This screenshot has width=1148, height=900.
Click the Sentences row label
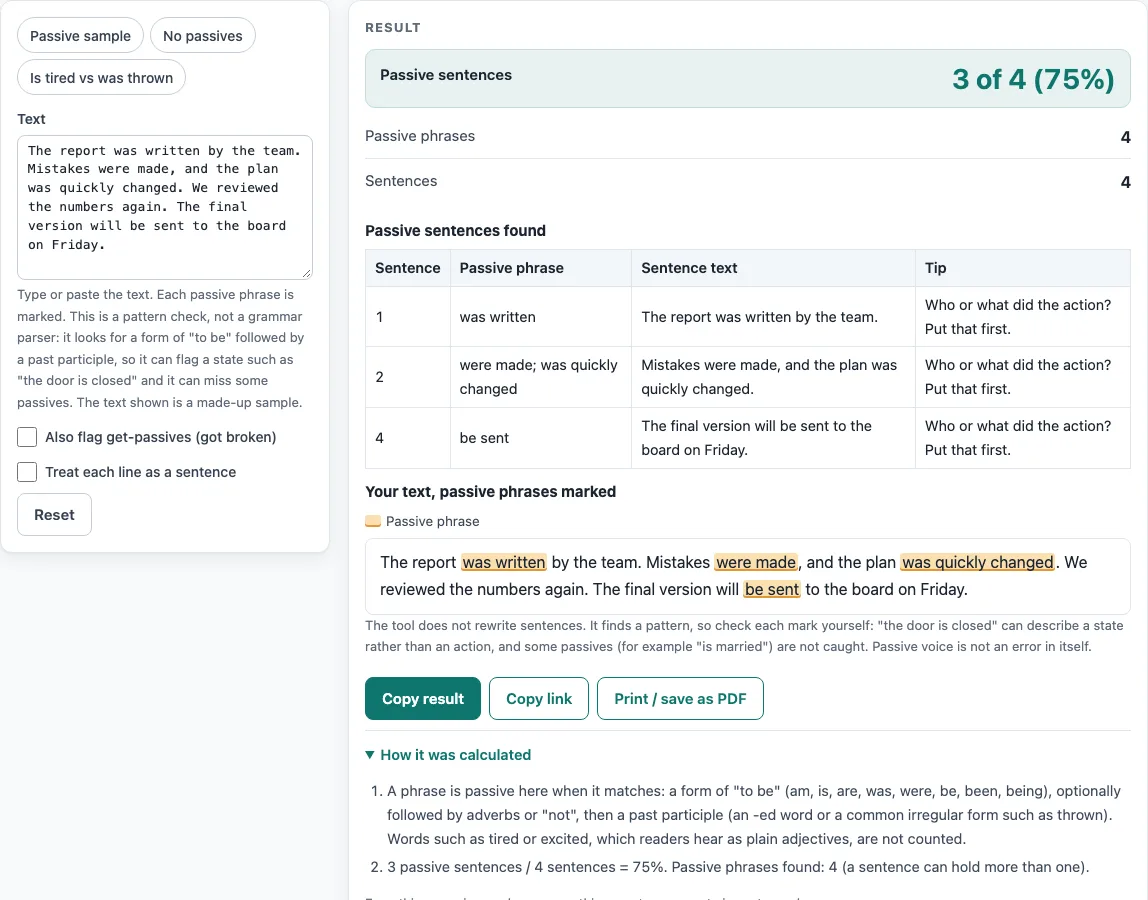click(x=401, y=181)
